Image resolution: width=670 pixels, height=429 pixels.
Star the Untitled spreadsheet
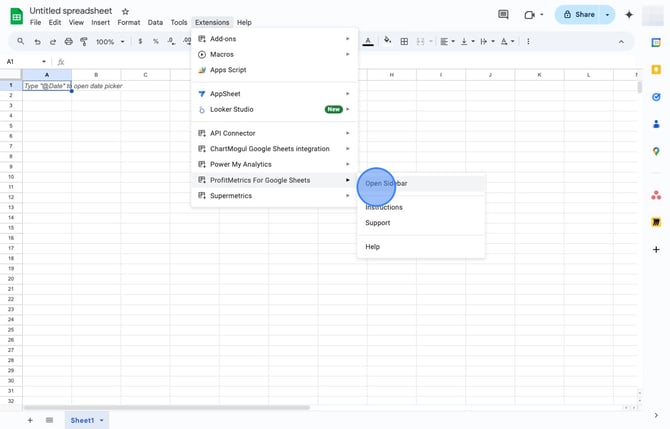pyautogui.click(x=125, y=12)
